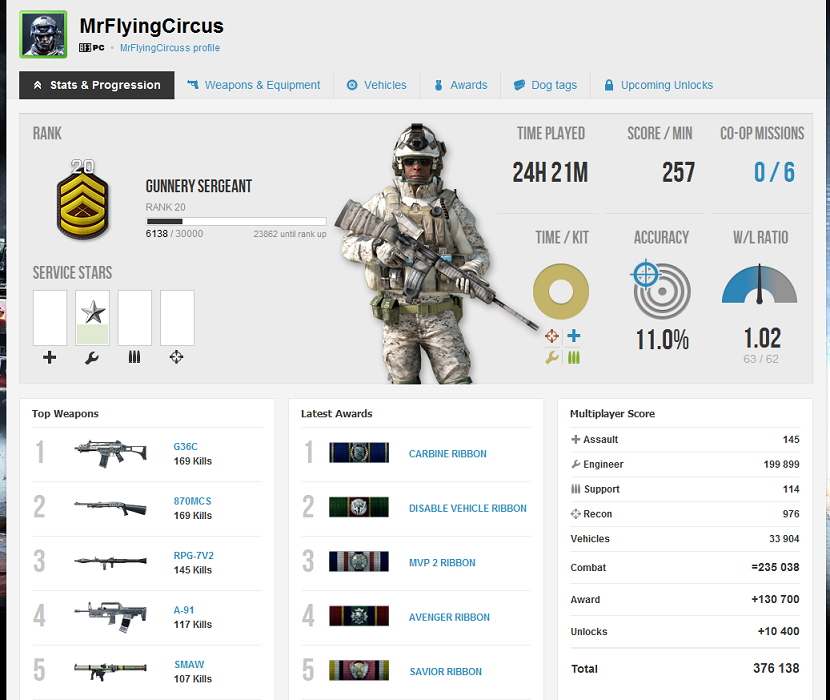Click the yellow wrench in kit legend
This screenshot has height=700, width=830.
552,358
